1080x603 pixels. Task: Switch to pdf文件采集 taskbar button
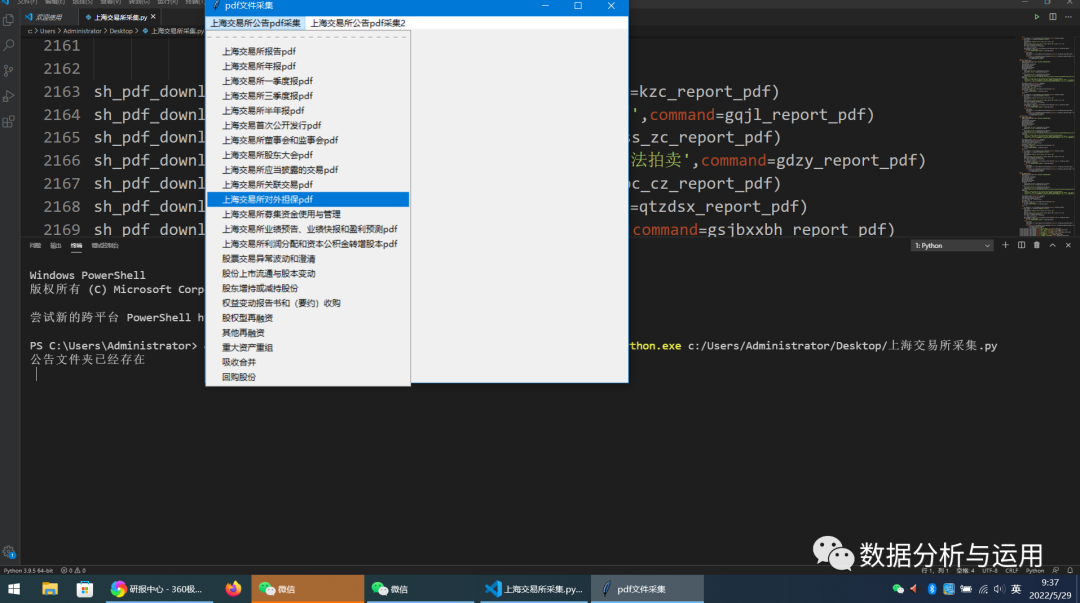coord(647,589)
